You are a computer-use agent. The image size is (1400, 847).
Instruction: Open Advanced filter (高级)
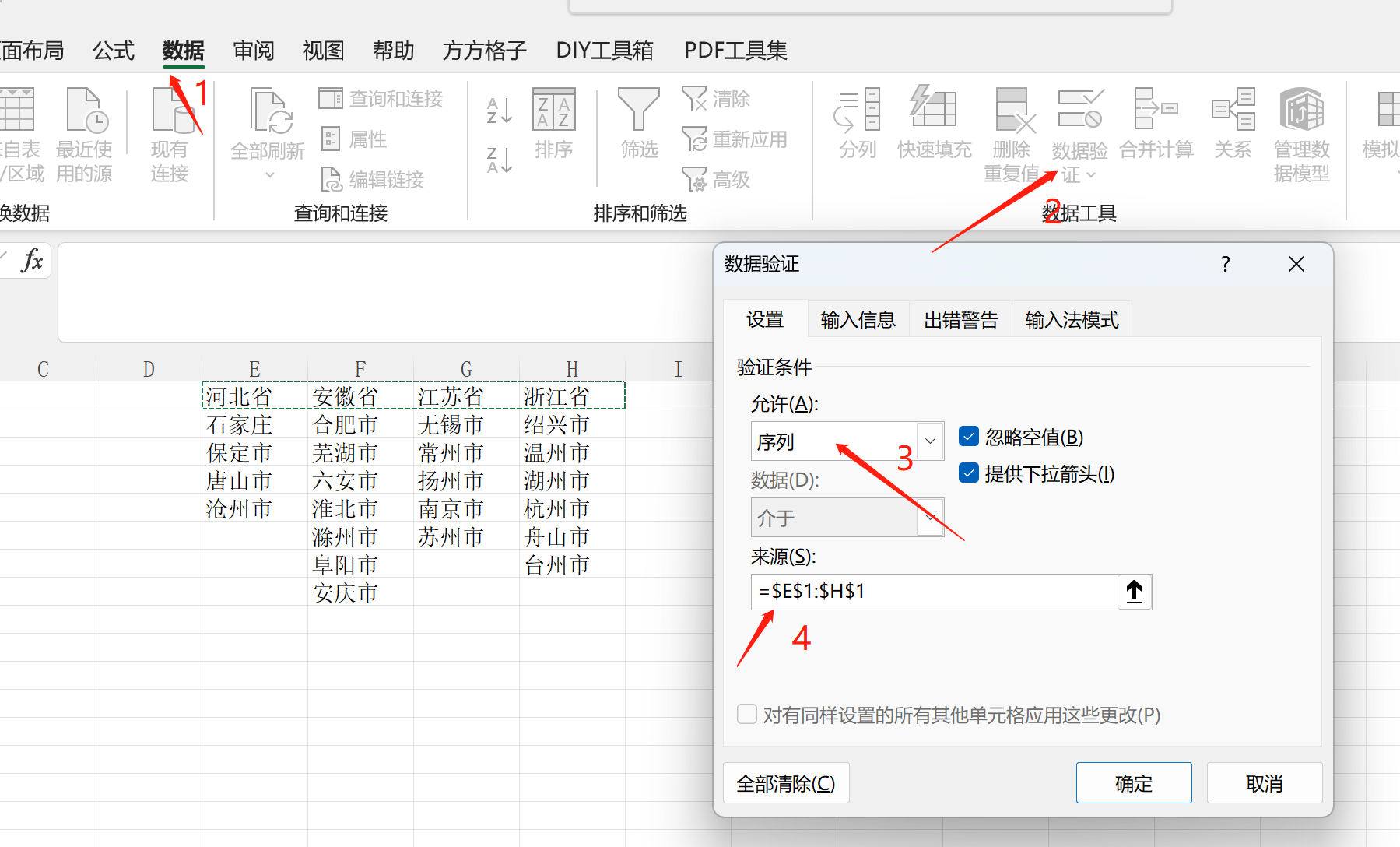point(716,180)
